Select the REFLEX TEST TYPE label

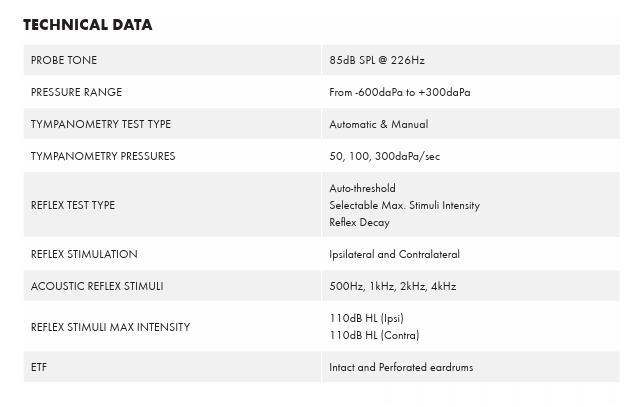click(73, 205)
